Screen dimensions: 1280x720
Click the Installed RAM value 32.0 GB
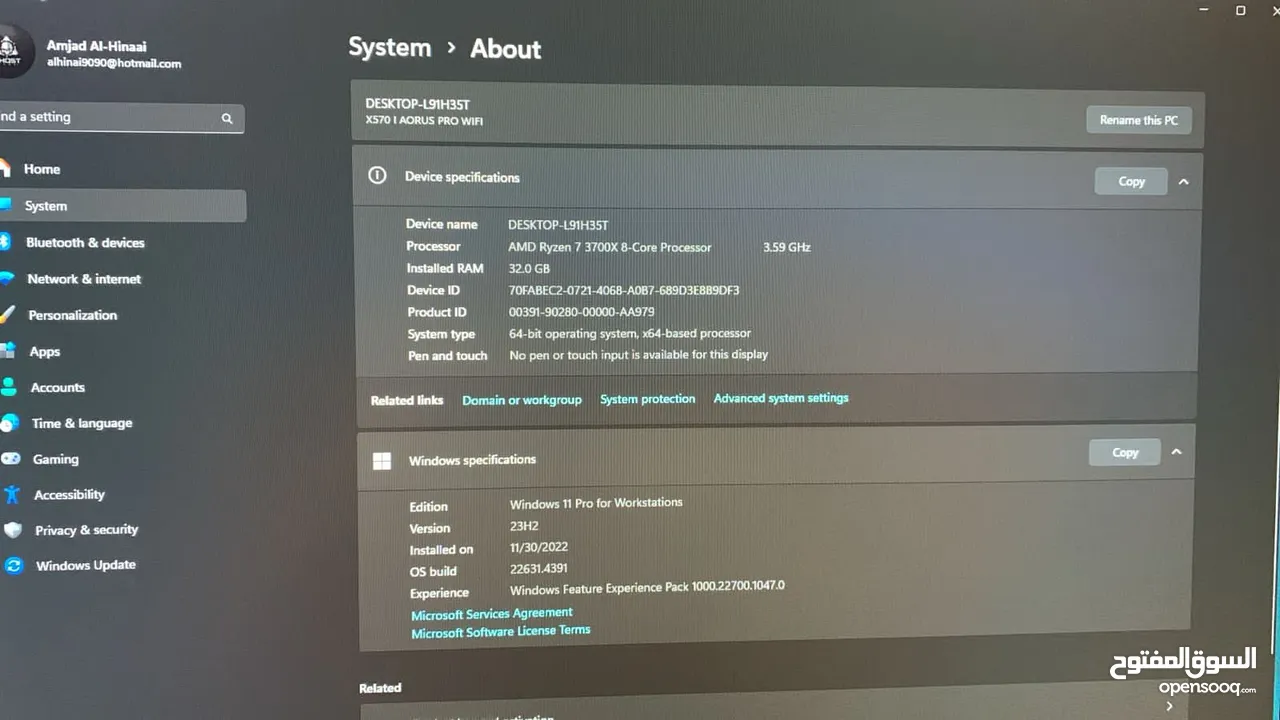[x=529, y=269]
